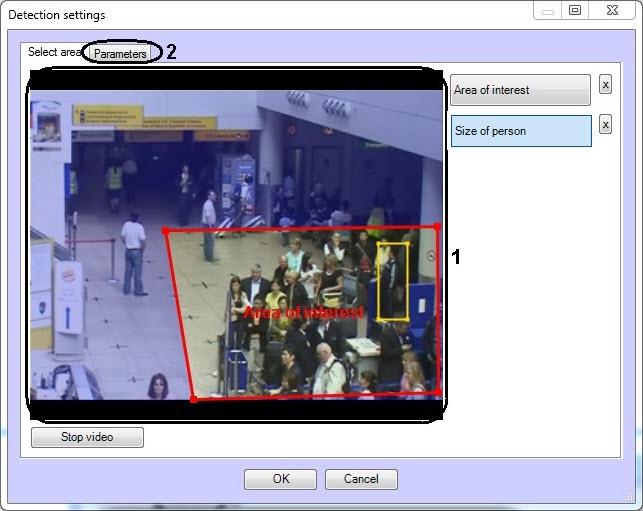Cancel the detection settings dialog
Image resolution: width=643 pixels, height=511 pixels.
click(361, 479)
